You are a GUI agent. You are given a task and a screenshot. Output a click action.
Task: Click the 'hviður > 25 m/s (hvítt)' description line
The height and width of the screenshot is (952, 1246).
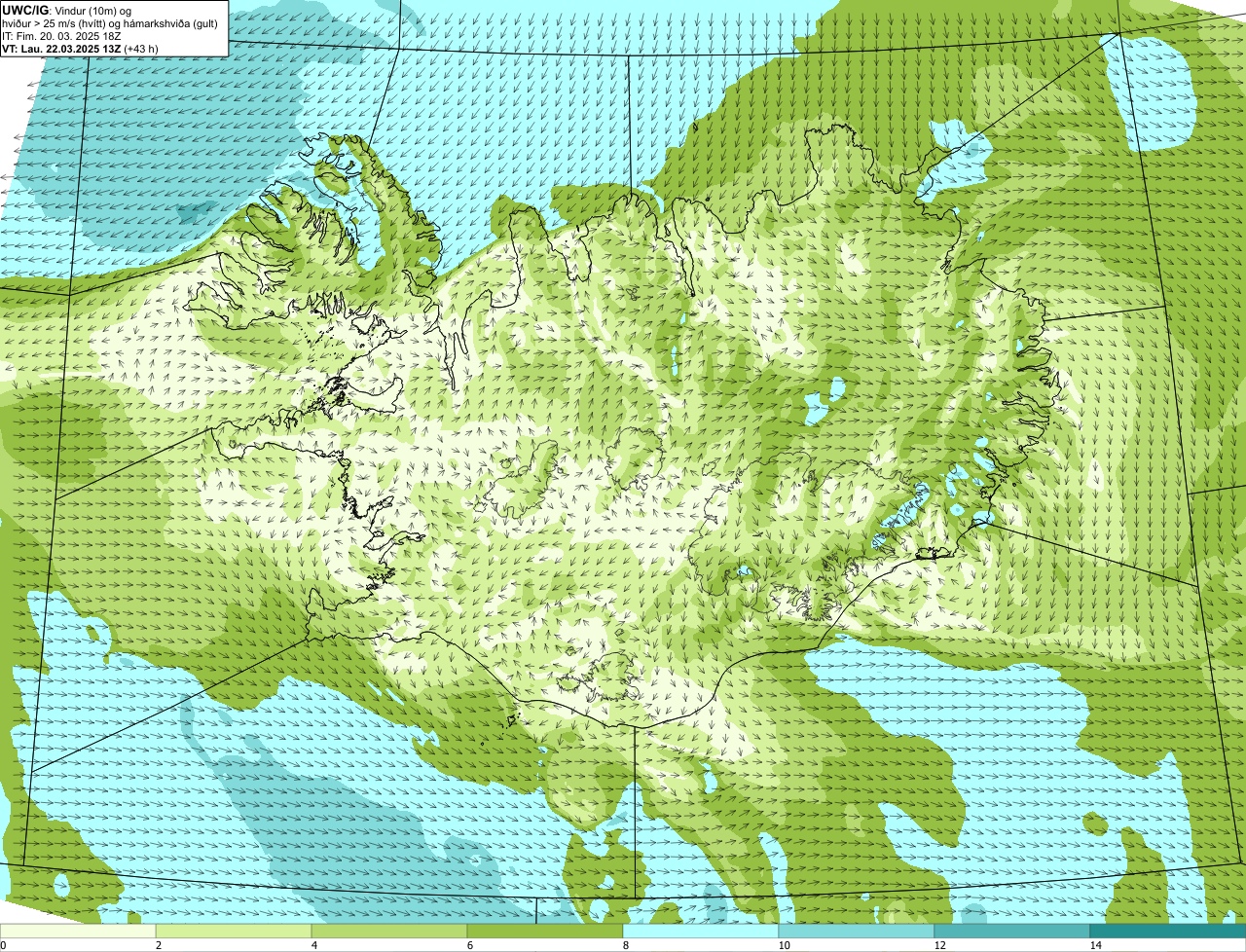(x=110, y=23)
